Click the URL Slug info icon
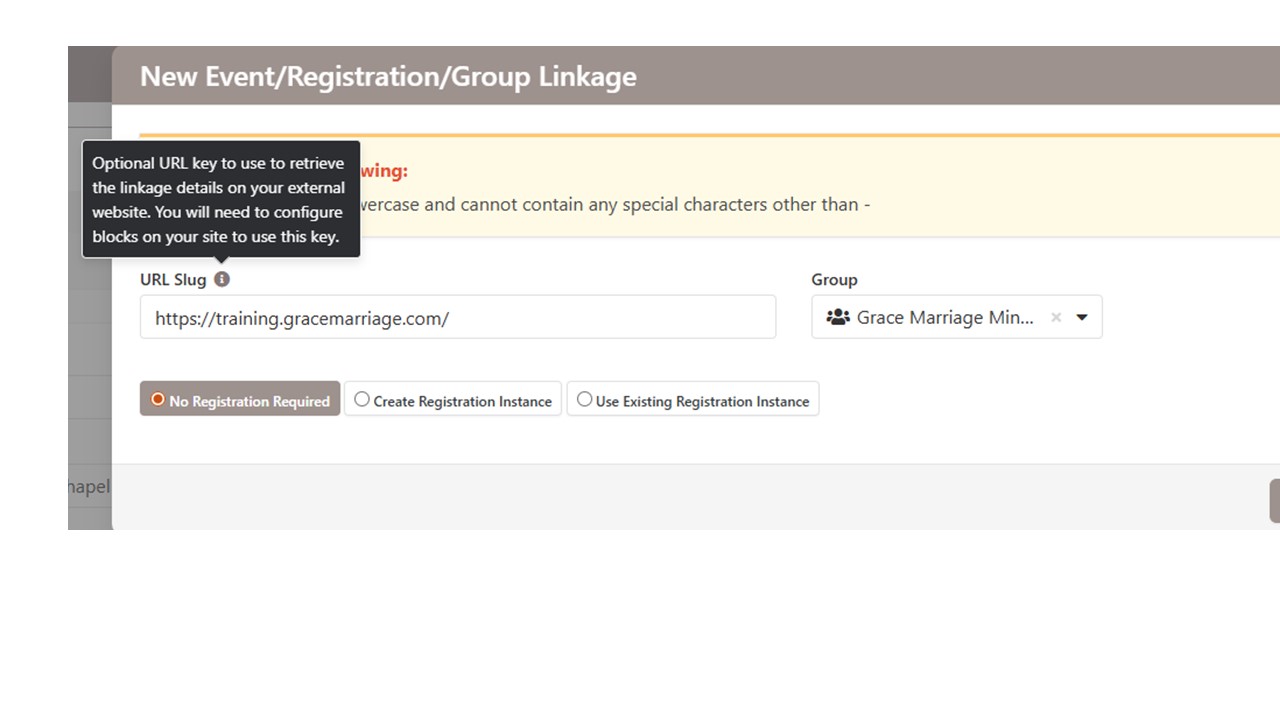1280x720 pixels. click(x=222, y=280)
